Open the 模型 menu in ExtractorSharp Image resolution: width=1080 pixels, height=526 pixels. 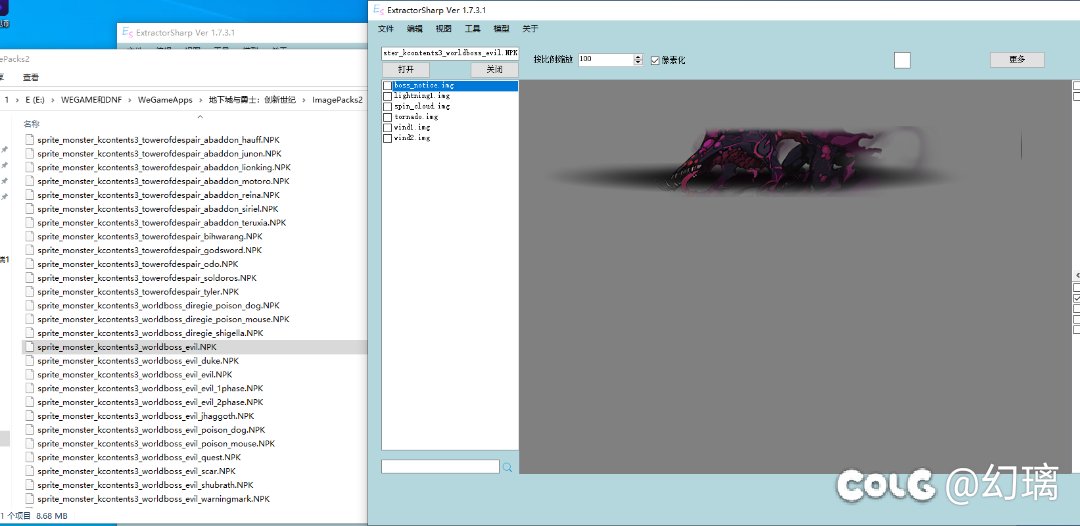pyautogui.click(x=501, y=28)
